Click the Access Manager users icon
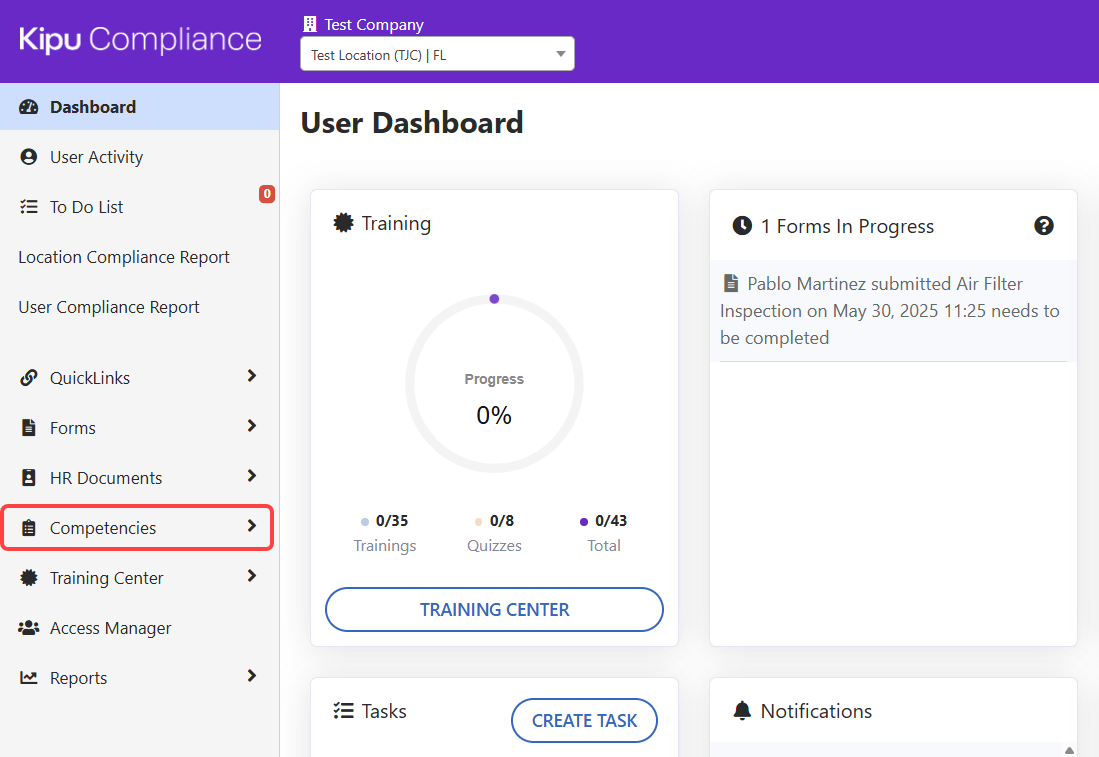The image size is (1099, 757). click(x=29, y=628)
